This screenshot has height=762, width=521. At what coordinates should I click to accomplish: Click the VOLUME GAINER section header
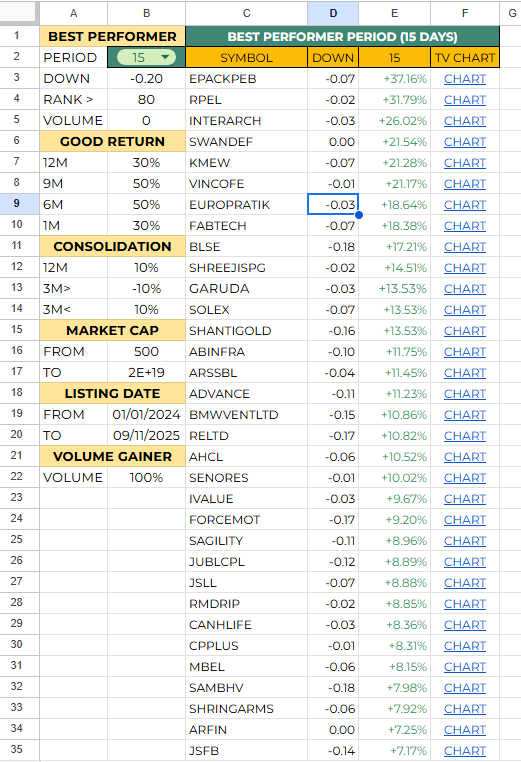(x=112, y=456)
